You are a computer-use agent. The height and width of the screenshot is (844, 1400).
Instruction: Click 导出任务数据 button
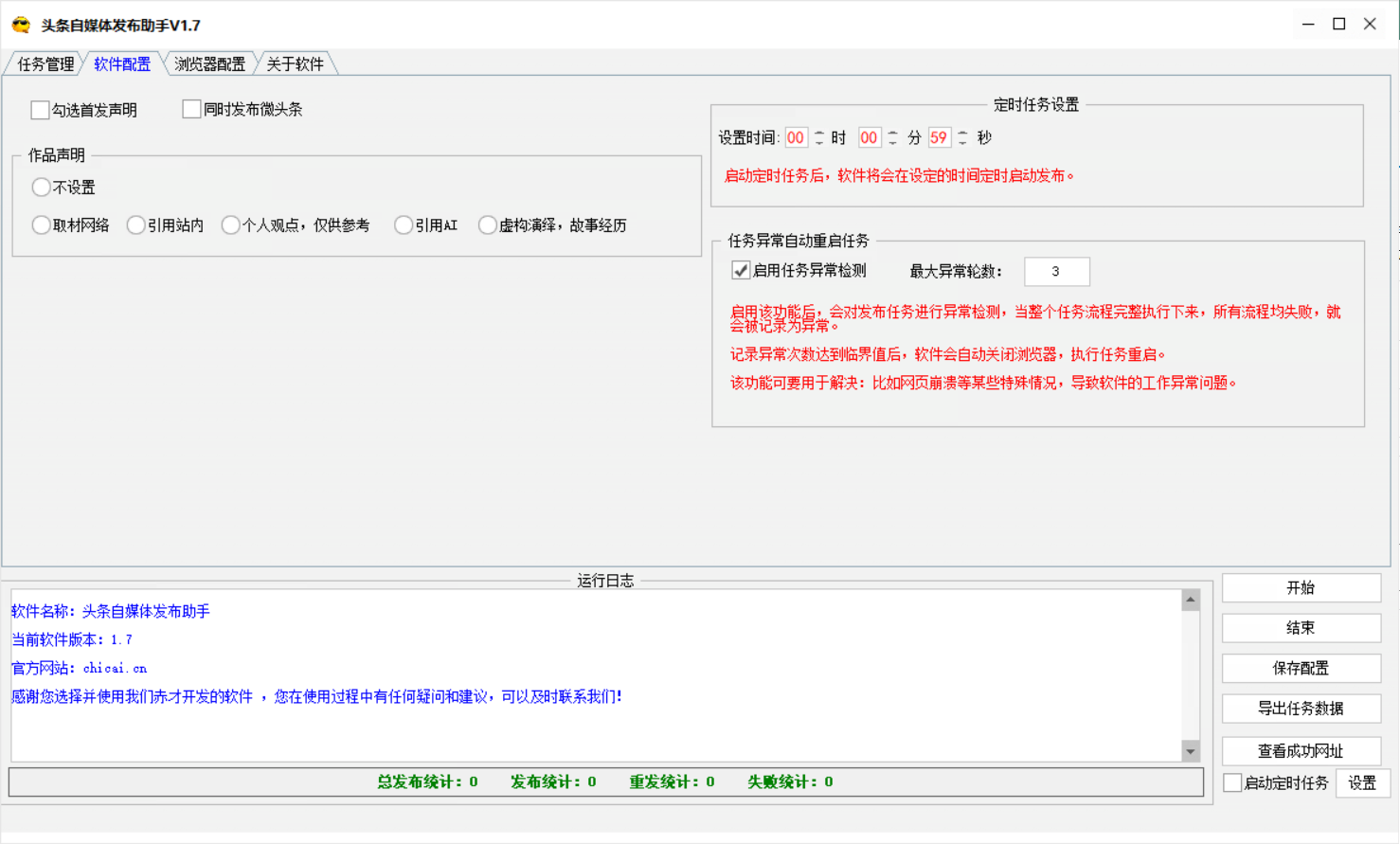click(1301, 708)
